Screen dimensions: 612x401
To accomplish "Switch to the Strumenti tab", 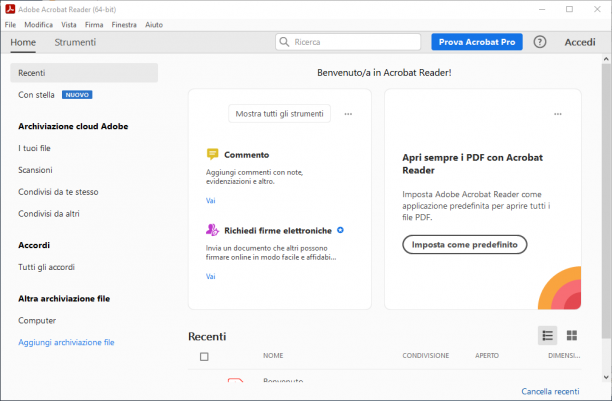I will pyautogui.click(x=75, y=42).
